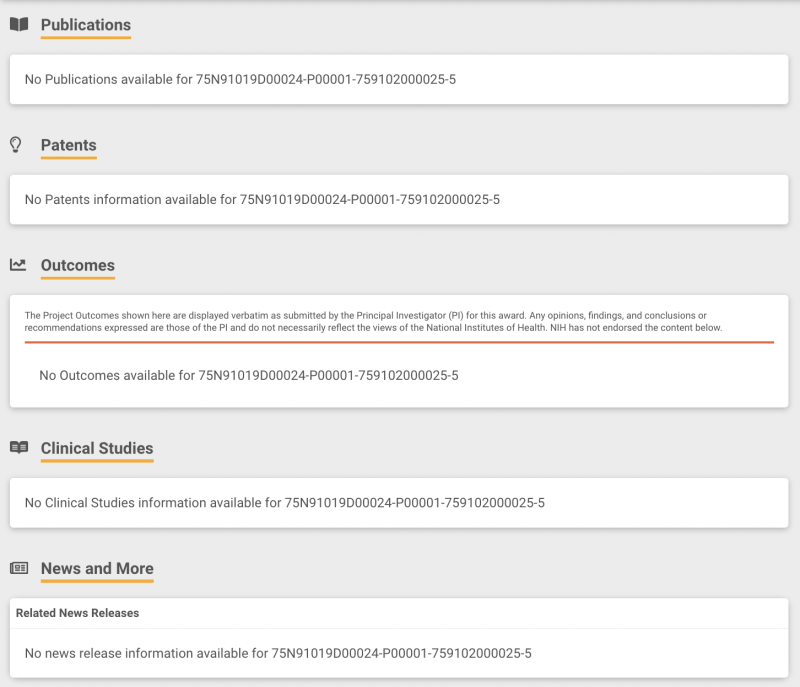Click the Related News Releases label

coord(78,612)
